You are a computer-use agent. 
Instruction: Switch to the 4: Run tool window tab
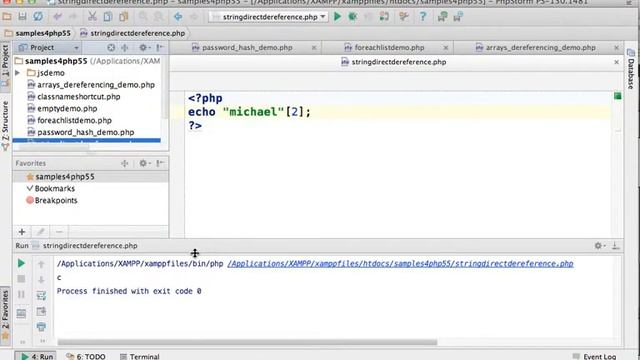[36, 356]
